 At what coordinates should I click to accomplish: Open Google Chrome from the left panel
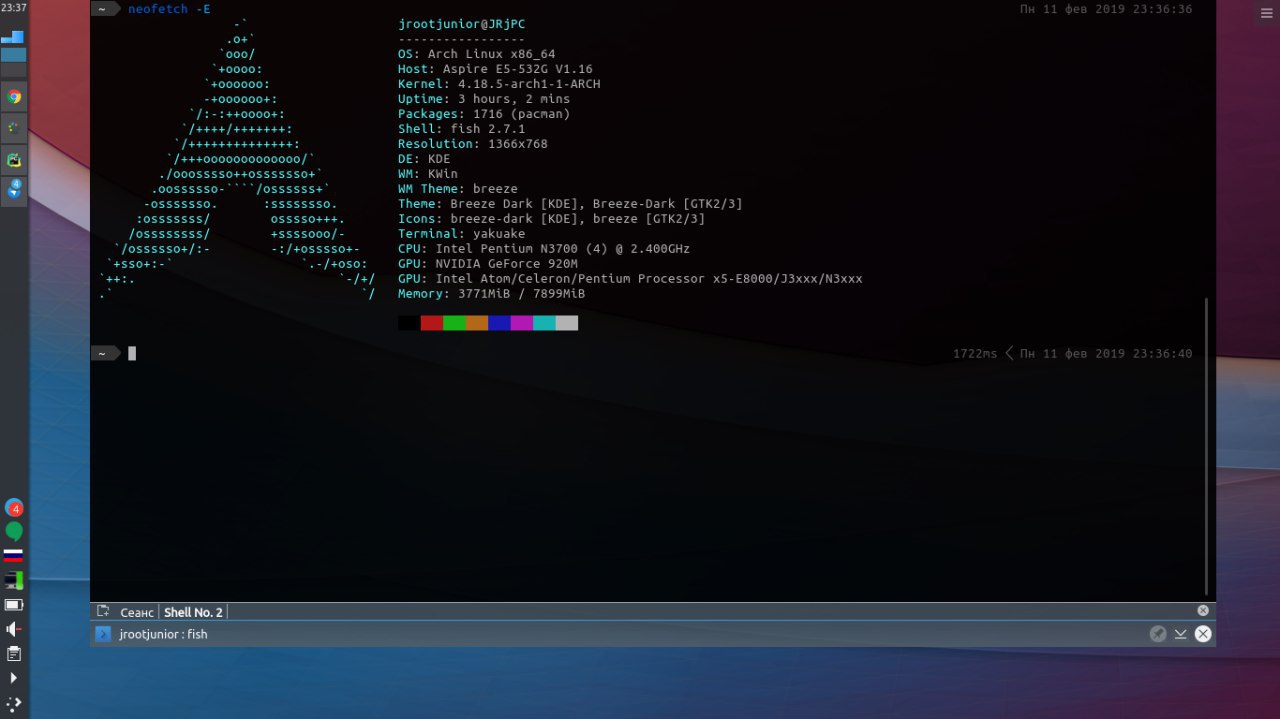point(14,97)
